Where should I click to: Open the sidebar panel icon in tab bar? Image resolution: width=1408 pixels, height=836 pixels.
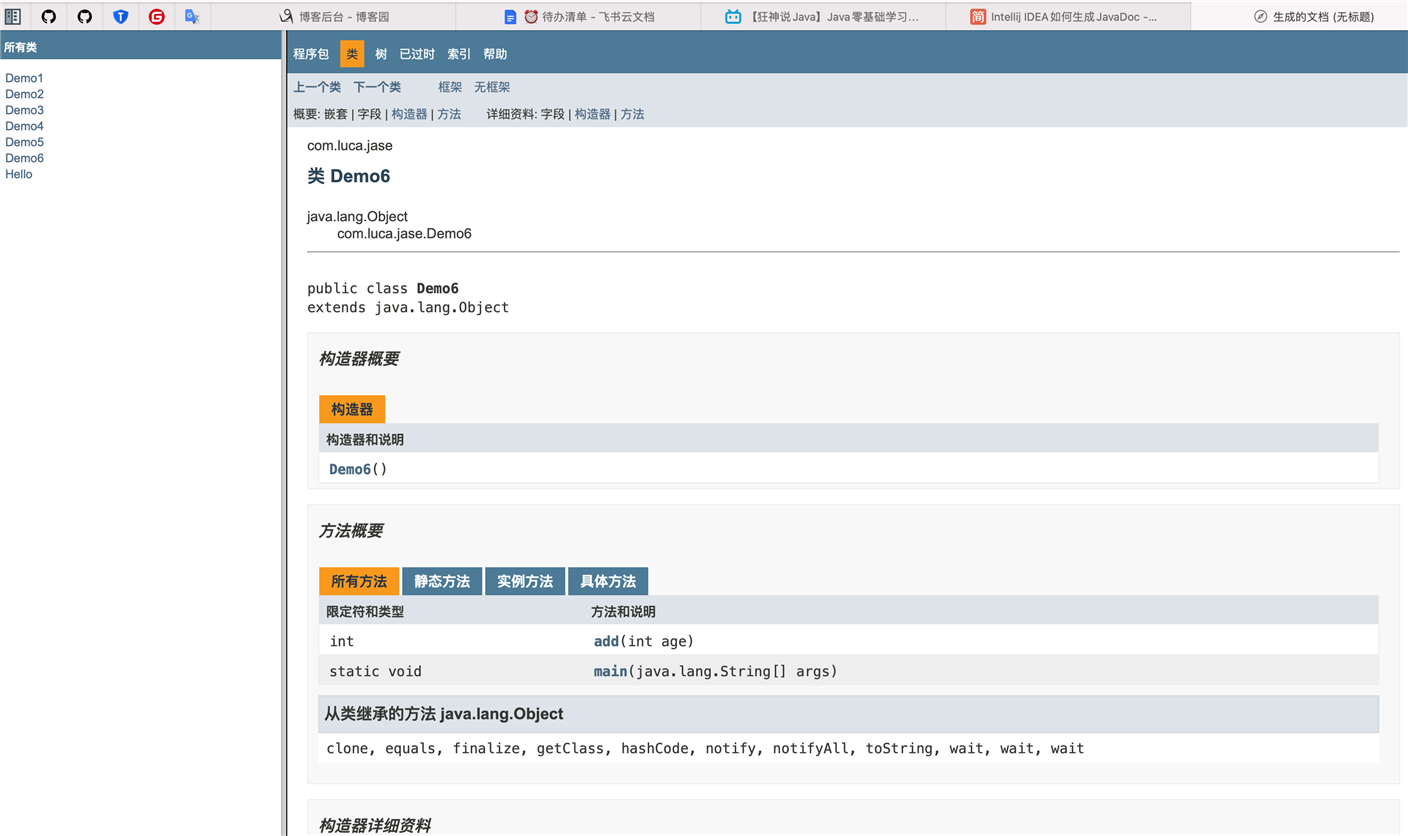coord(13,16)
